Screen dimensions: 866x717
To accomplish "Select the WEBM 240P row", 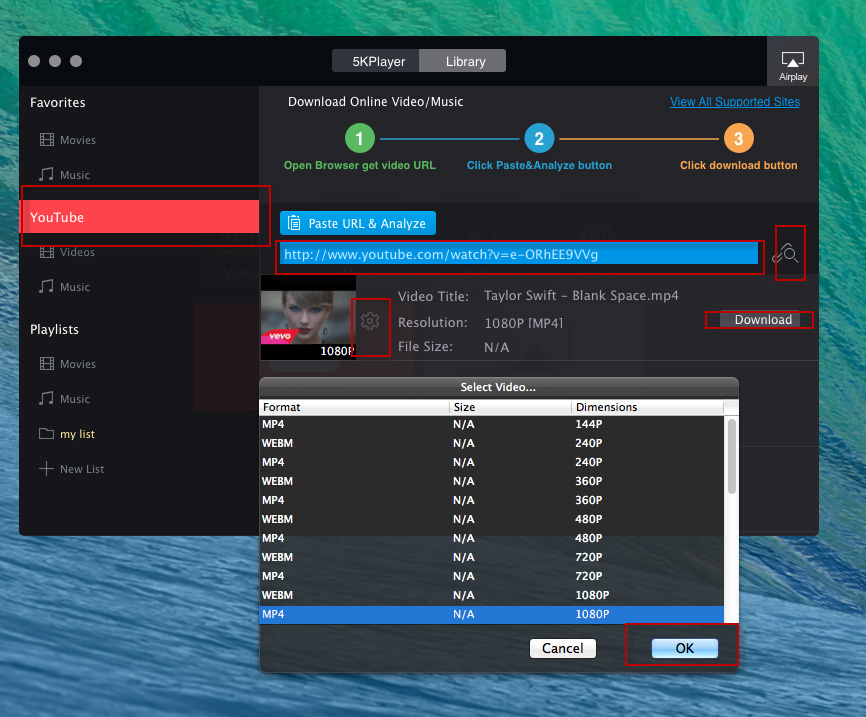I will coord(492,443).
